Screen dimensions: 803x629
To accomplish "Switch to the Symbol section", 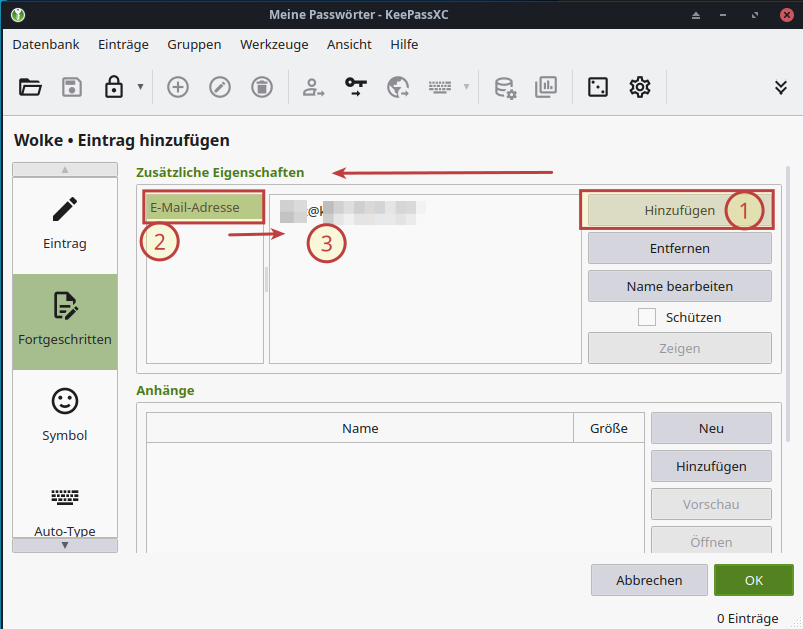I will coord(65,415).
